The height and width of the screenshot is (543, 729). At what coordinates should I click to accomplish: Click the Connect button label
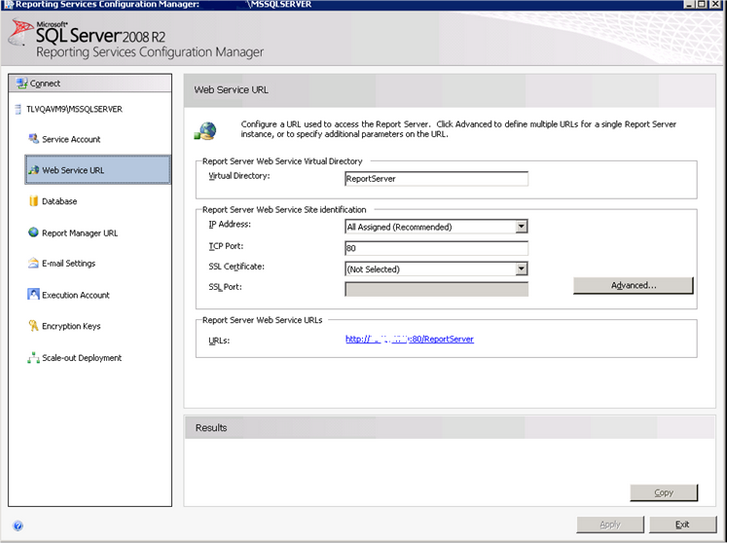click(x=45, y=84)
